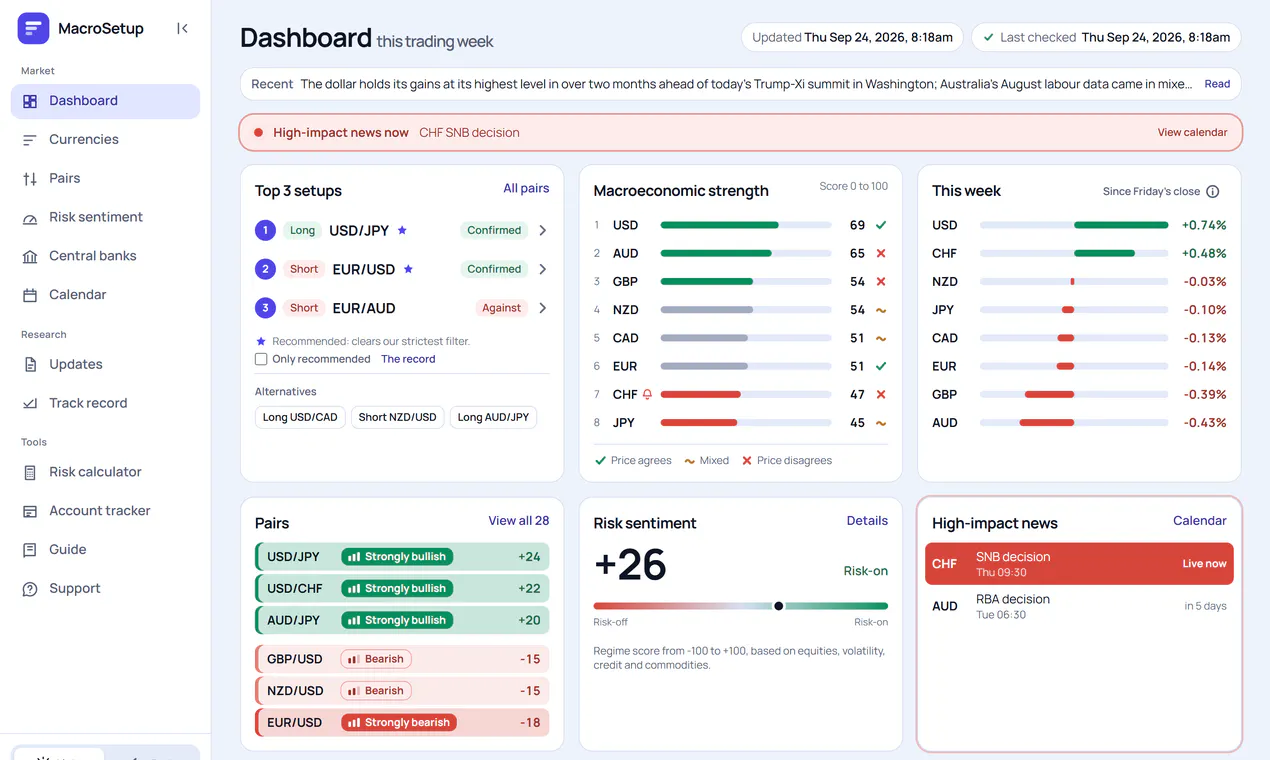Open the live SNB decision news row
This screenshot has height=760, width=1270.
1079,564
